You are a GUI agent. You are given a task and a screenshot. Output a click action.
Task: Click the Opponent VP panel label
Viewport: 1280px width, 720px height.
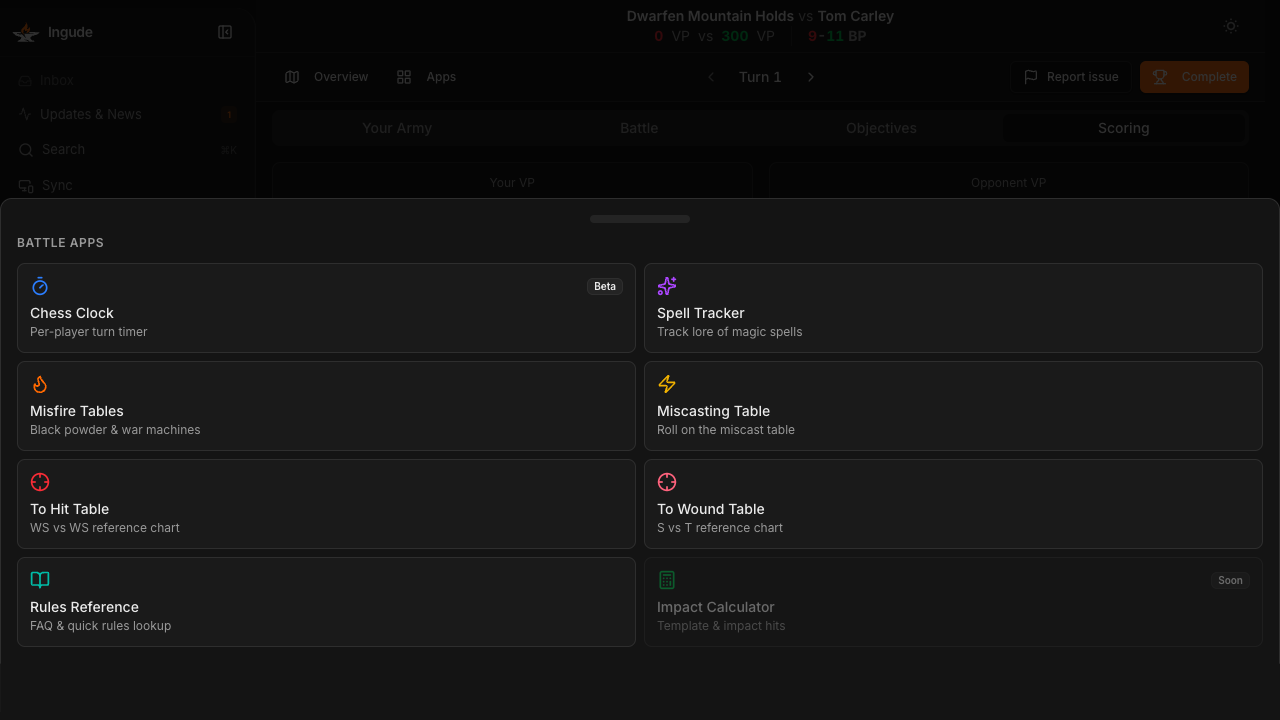tap(1008, 183)
